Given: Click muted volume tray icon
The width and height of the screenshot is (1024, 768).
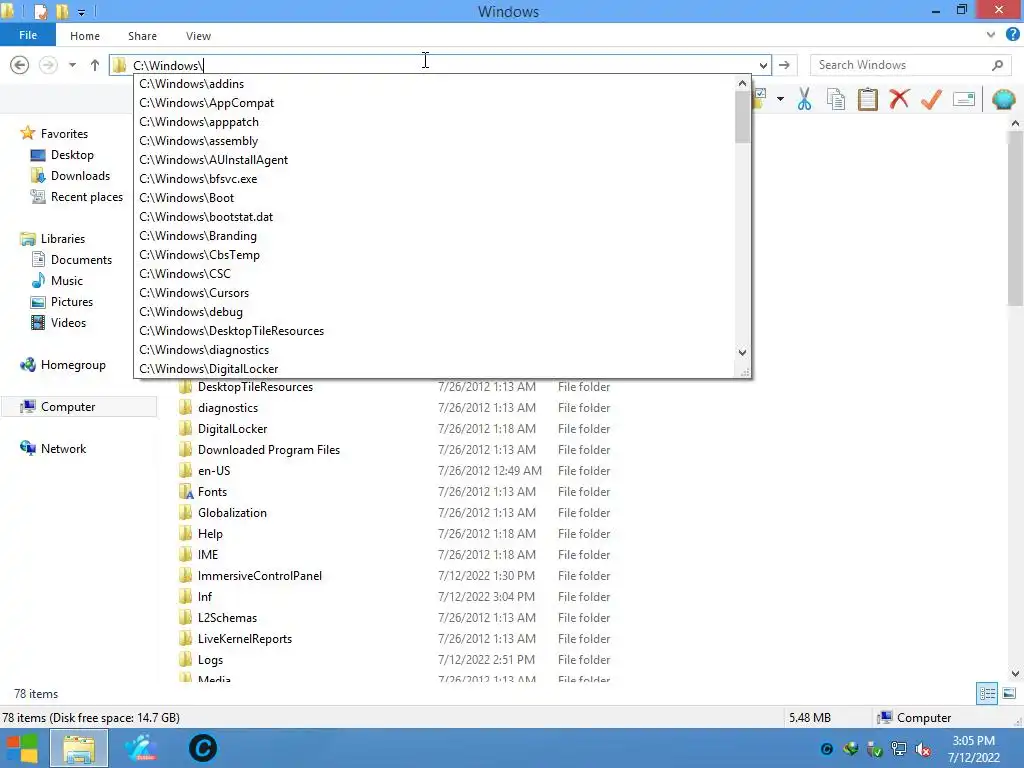Looking at the screenshot, I should [923, 749].
